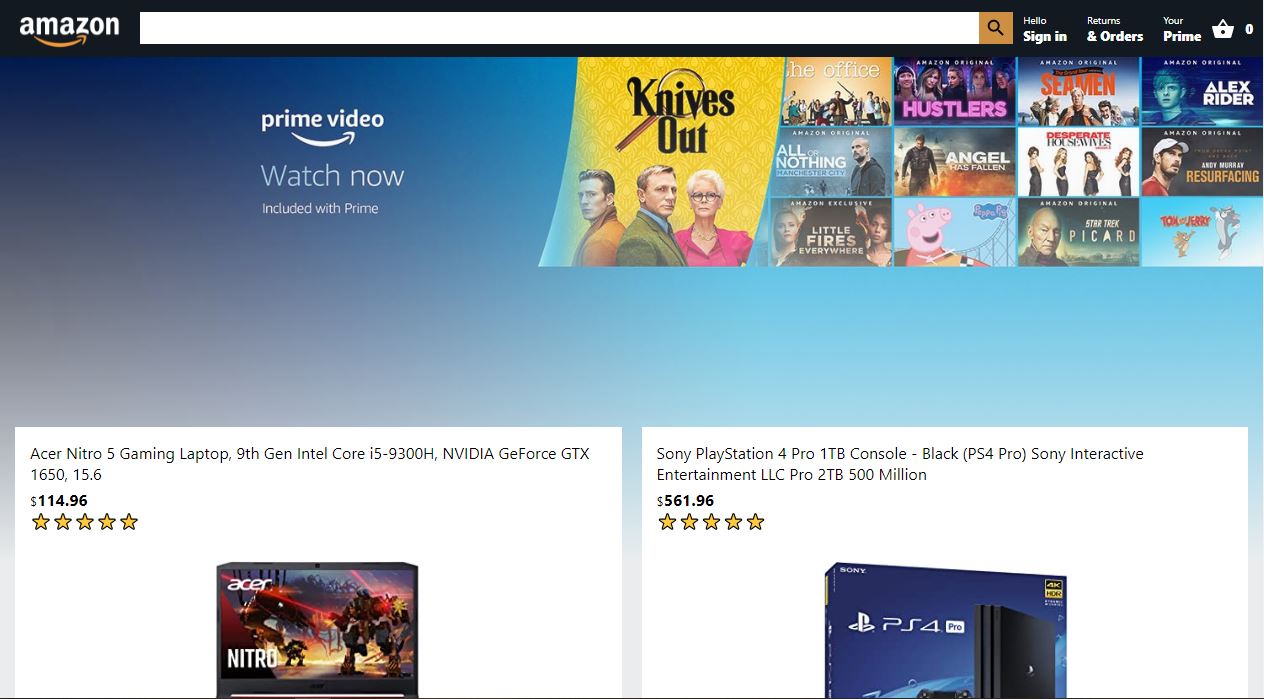Click the star rating under the Acer laptop
This screenshot has width=1264, height=699.
click(x=85, y=522)
